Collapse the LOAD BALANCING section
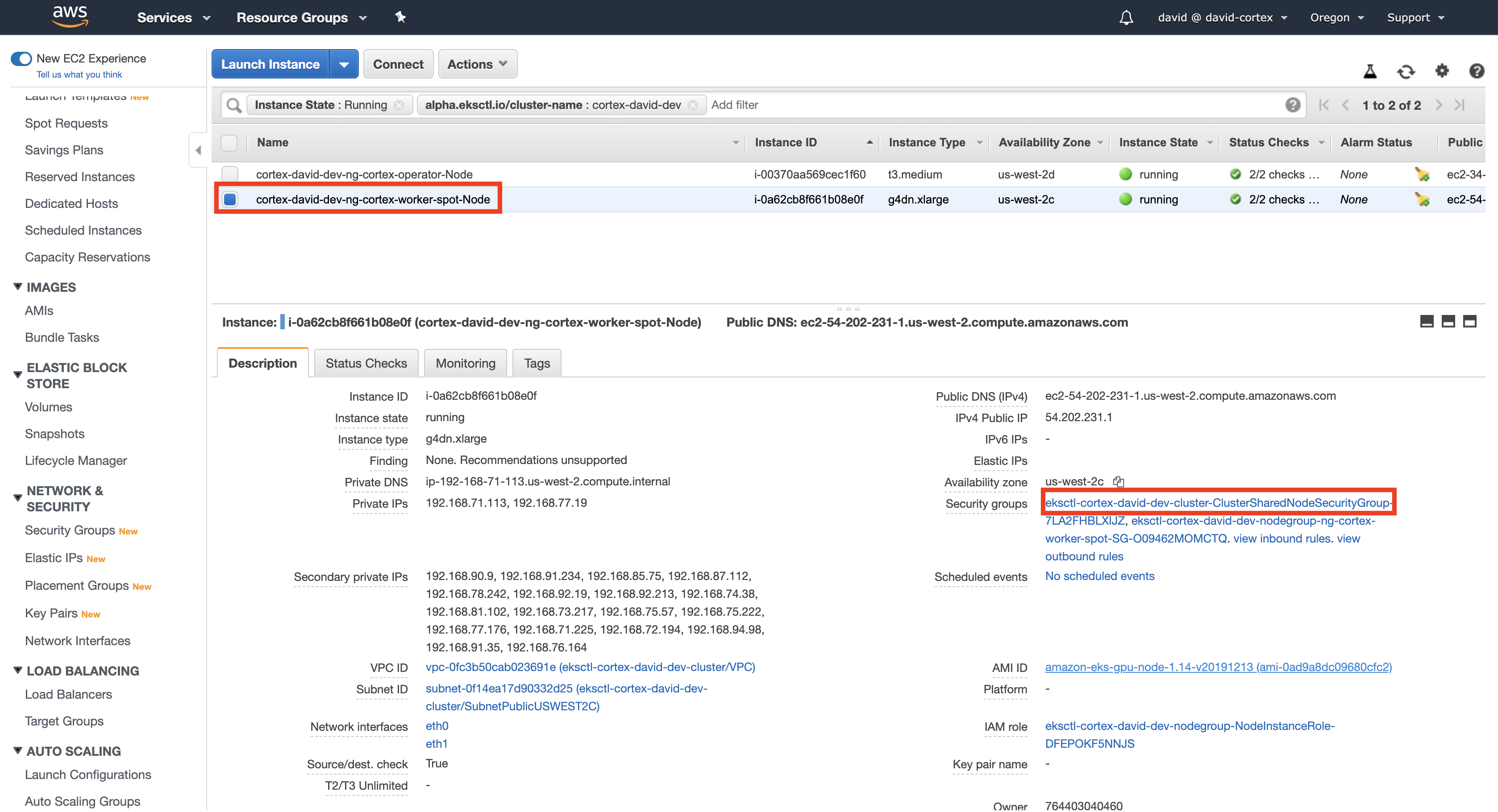The height and width of the screenshot is (812, 1498). pos(18,670)
